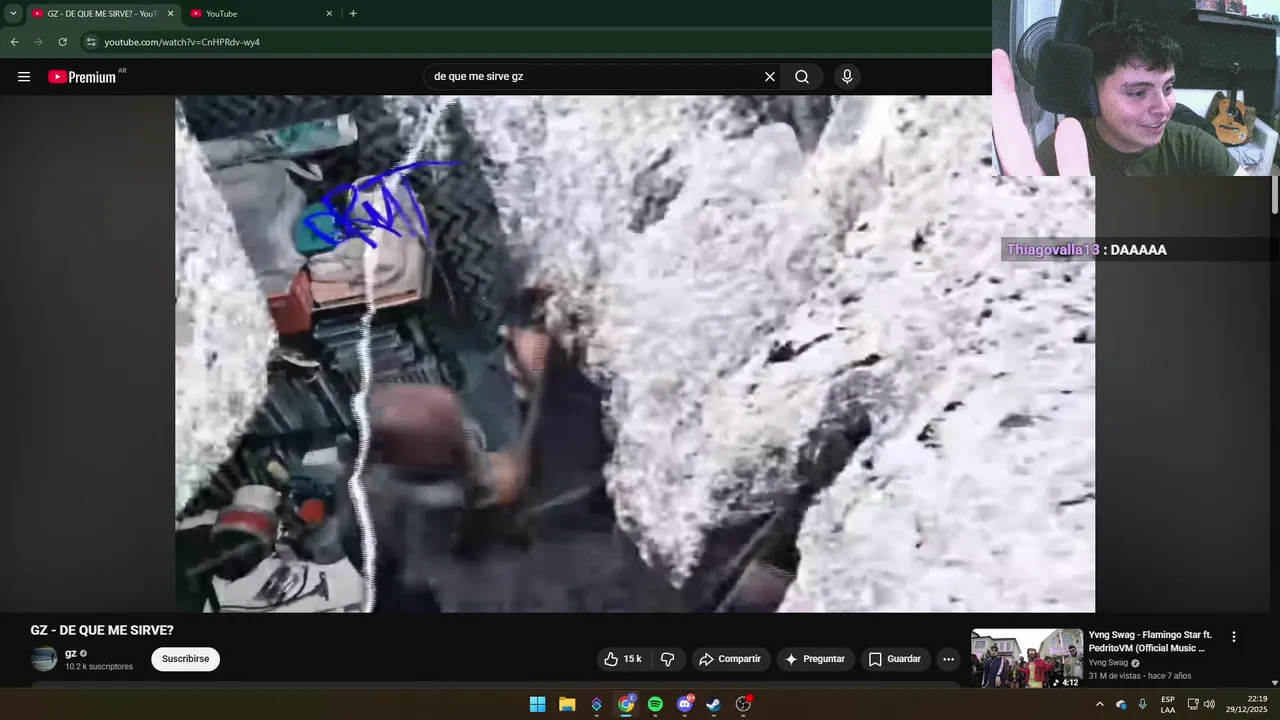Open the tab search dropdown arrow

[13, 14]
